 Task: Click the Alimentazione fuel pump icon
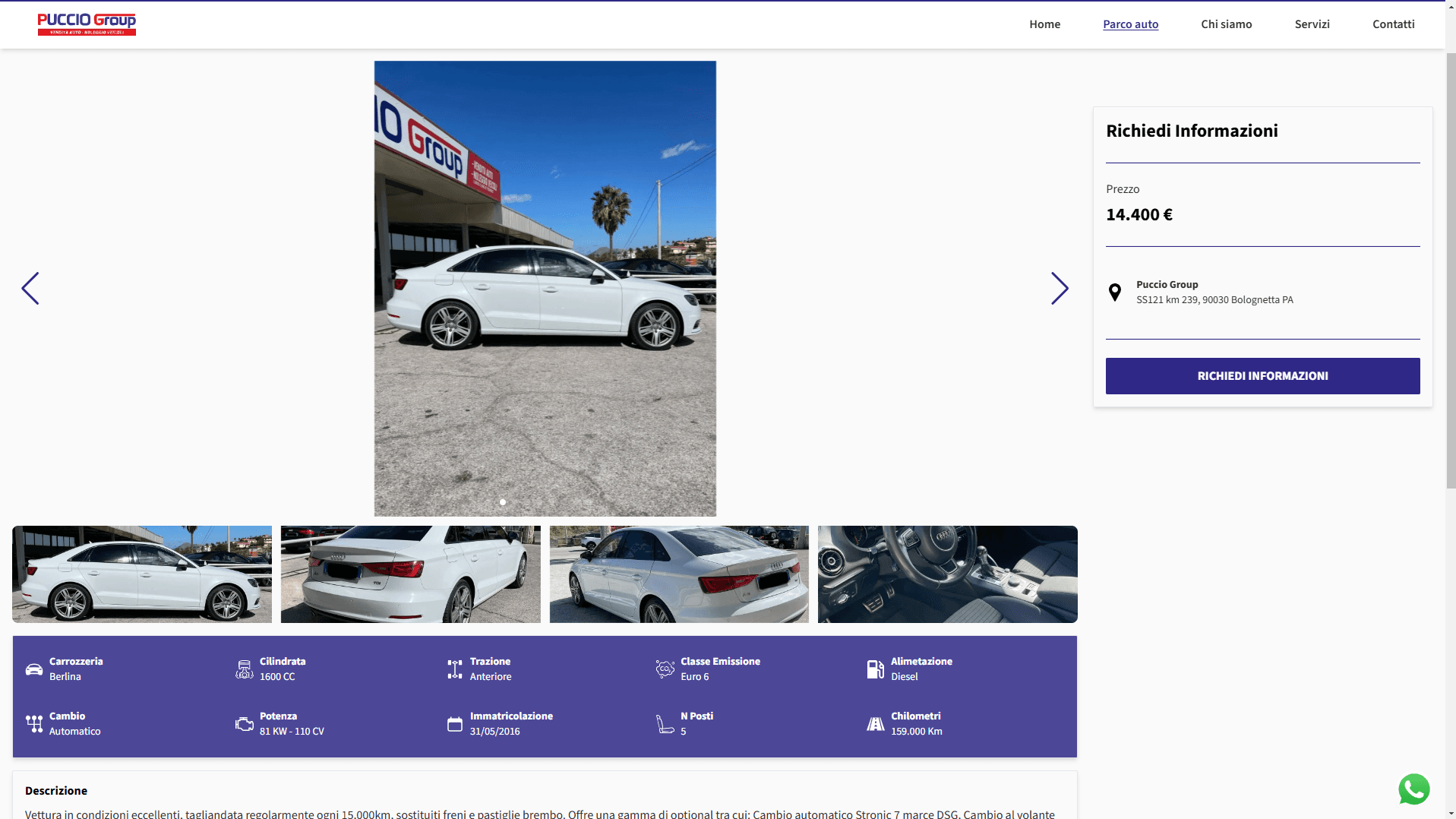point(875,669)
